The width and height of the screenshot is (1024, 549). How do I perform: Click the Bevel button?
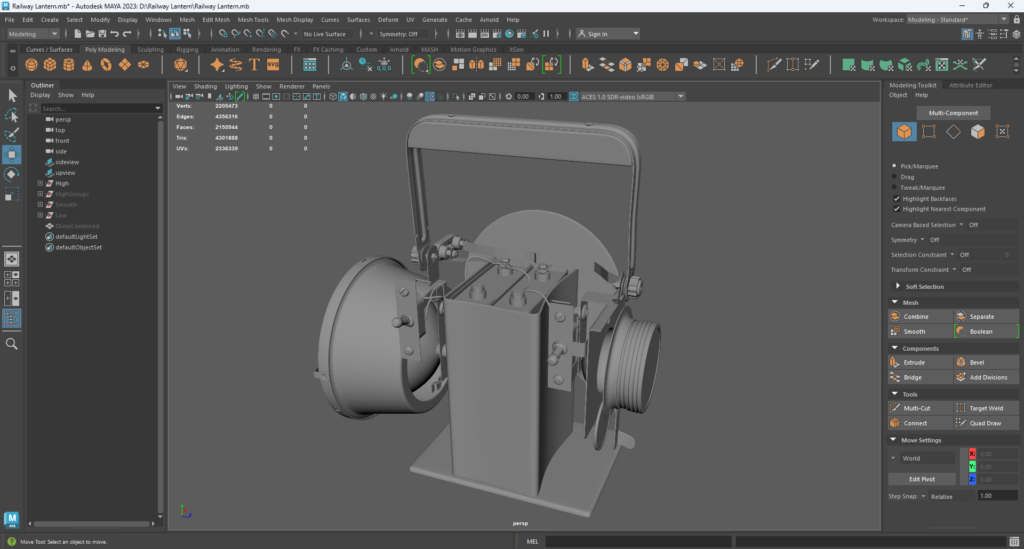point(986,362)
